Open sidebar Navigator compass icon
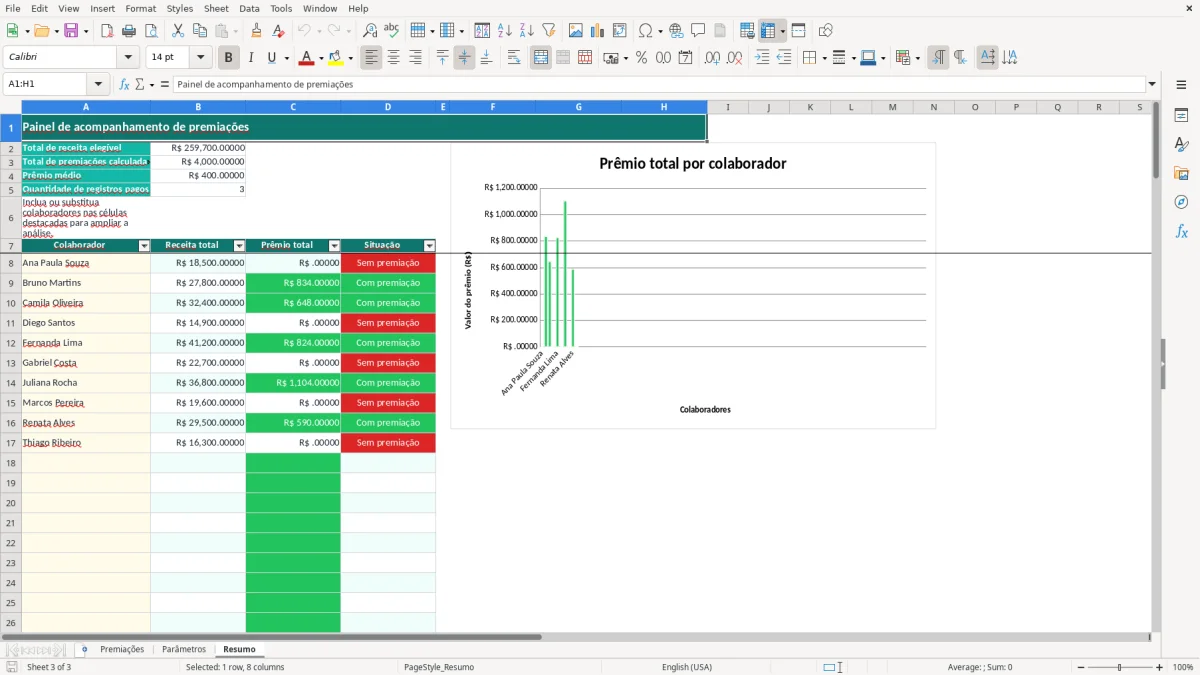 coord(1181,202)
